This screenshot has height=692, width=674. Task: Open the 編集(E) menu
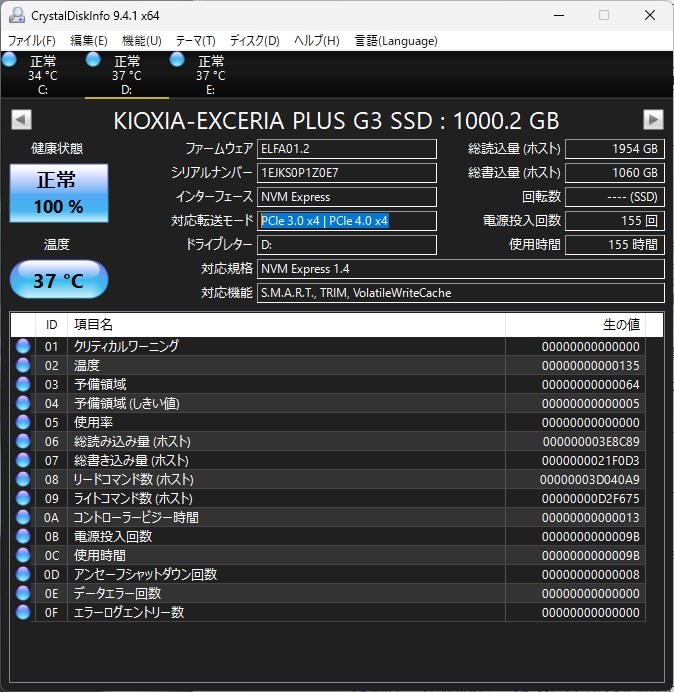89,41
